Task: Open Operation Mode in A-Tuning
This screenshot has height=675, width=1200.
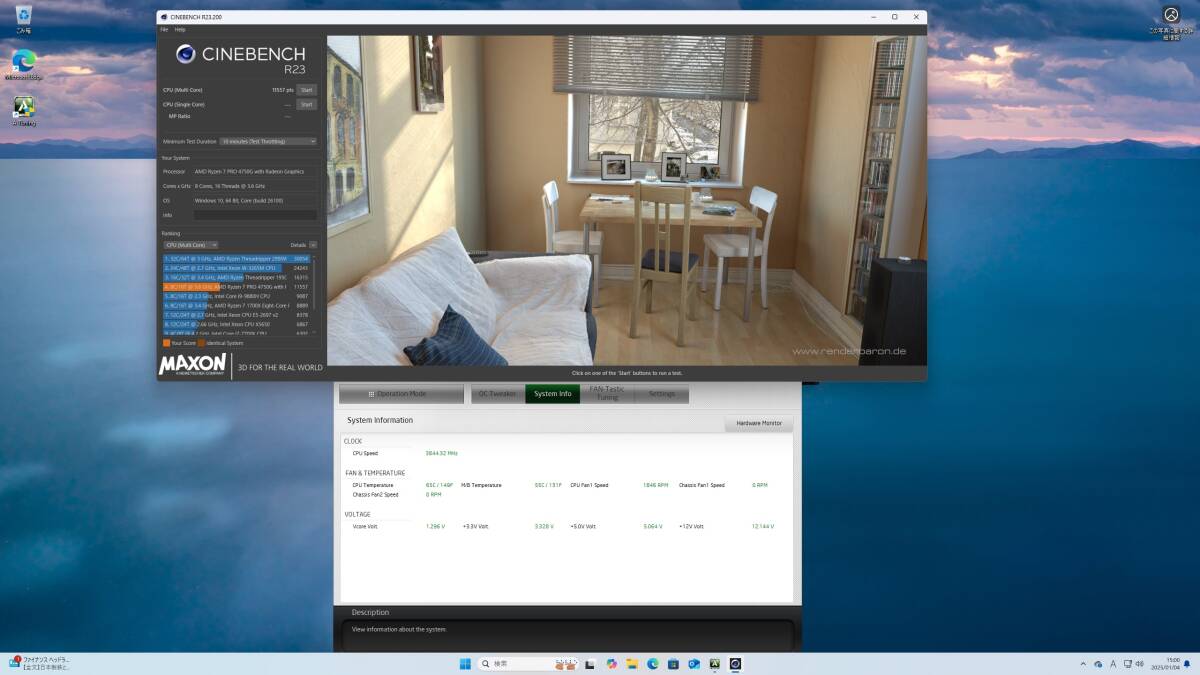Action: pos(401,394)
